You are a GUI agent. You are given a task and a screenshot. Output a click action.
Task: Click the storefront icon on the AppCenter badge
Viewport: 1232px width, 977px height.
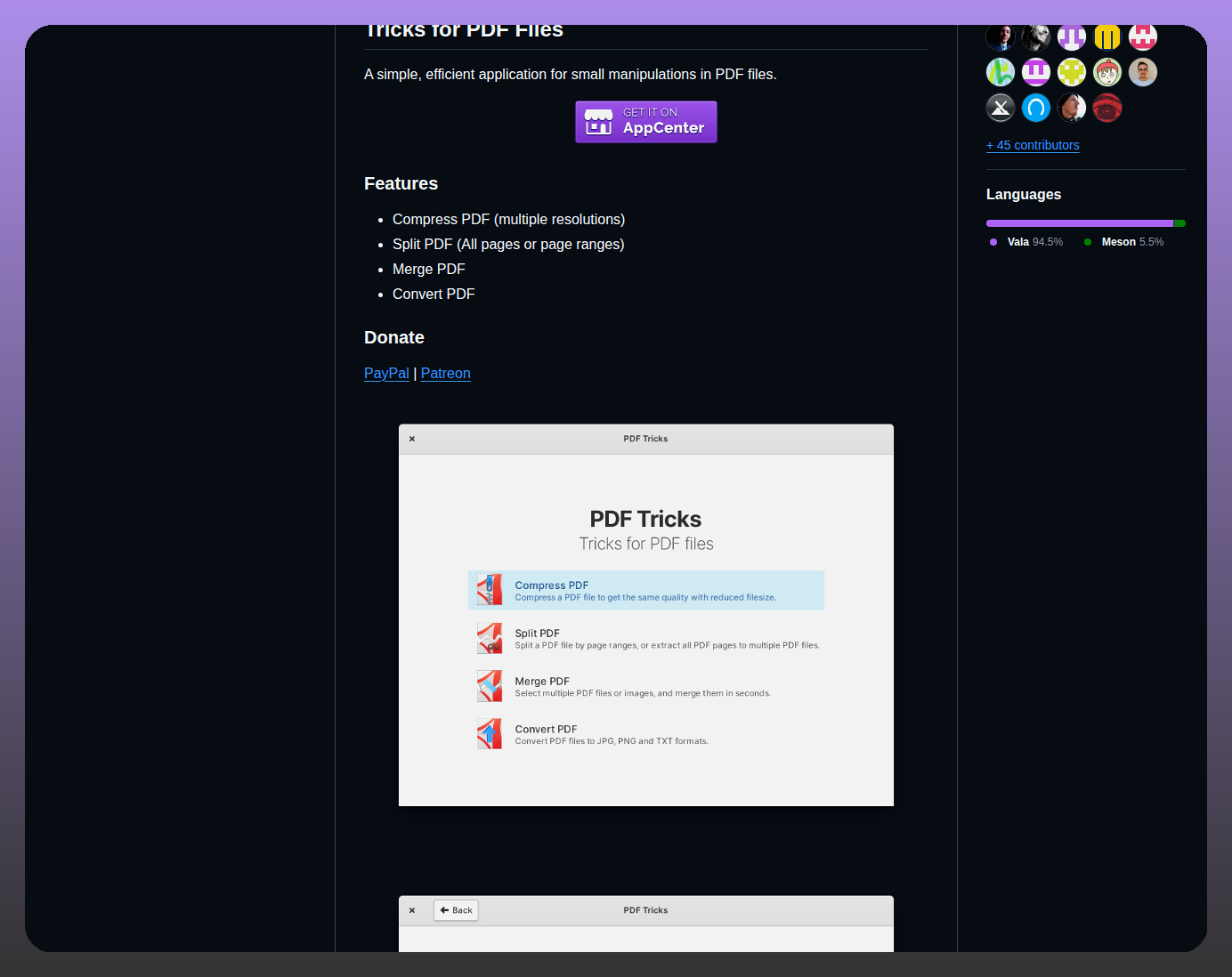pos(599,122)
